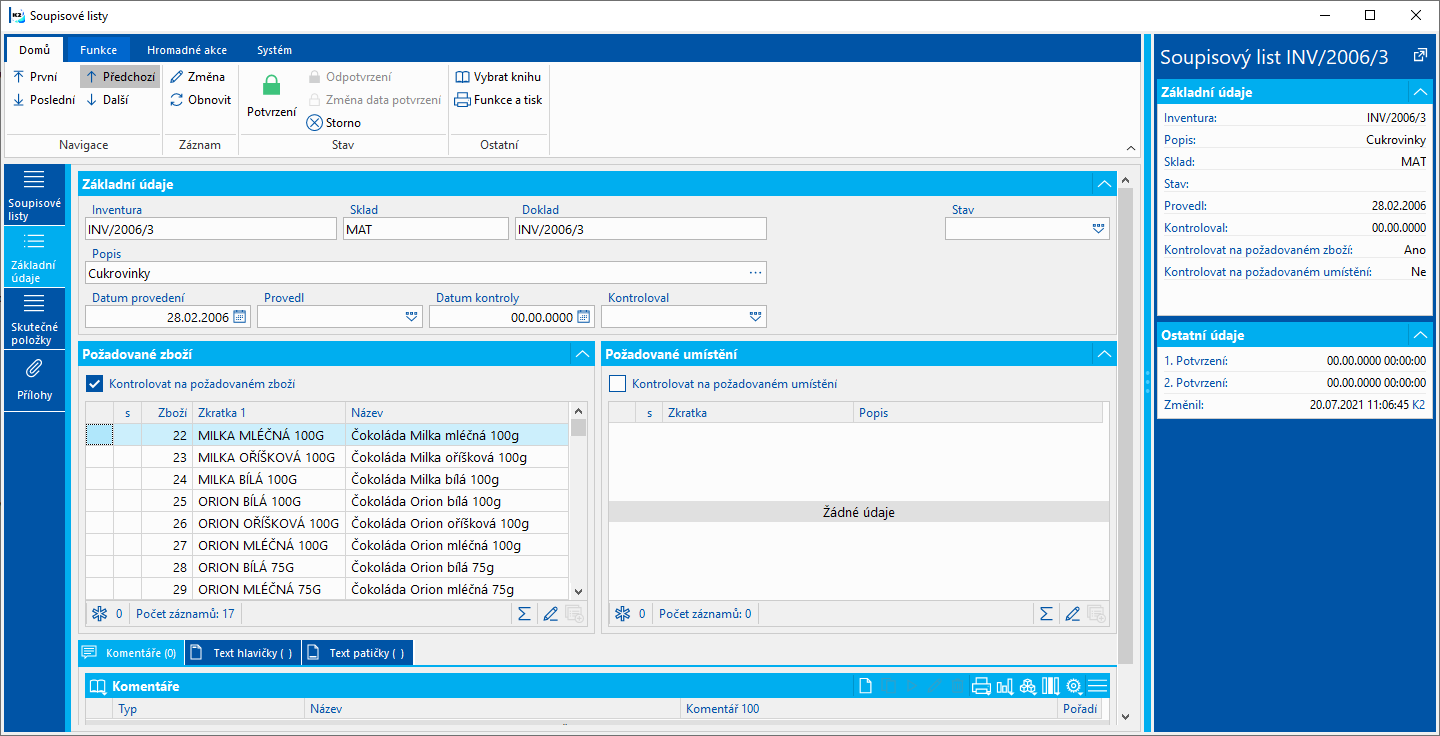This screenshot has height=736, width=1440.
Task: Click the green Potvrzení lock button
Action: tap(272, 96)
